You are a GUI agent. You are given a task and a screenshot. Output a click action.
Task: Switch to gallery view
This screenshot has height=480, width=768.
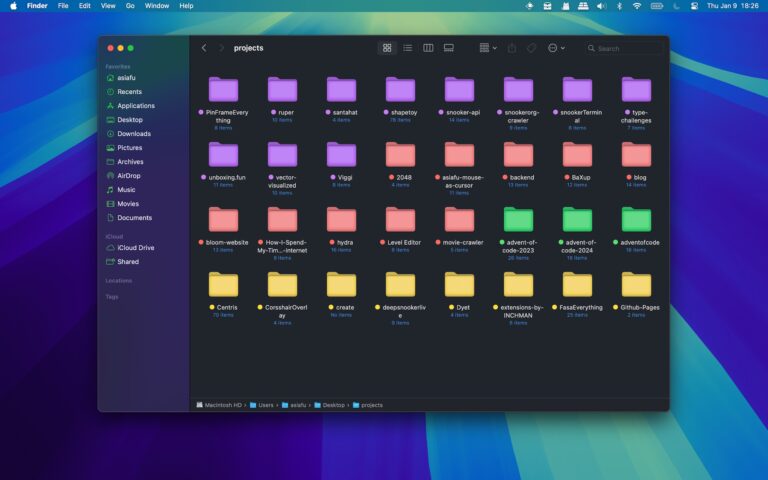(x=449, y=48)
